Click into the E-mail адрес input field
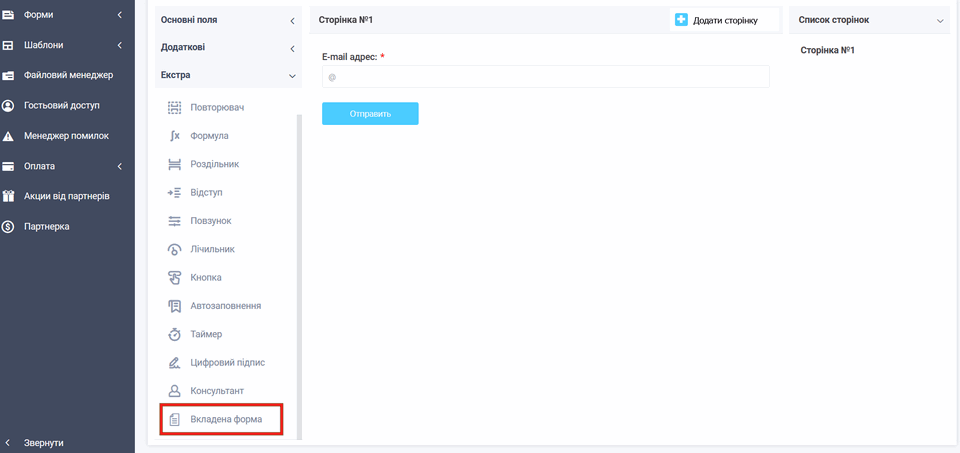 coord(546,77)
